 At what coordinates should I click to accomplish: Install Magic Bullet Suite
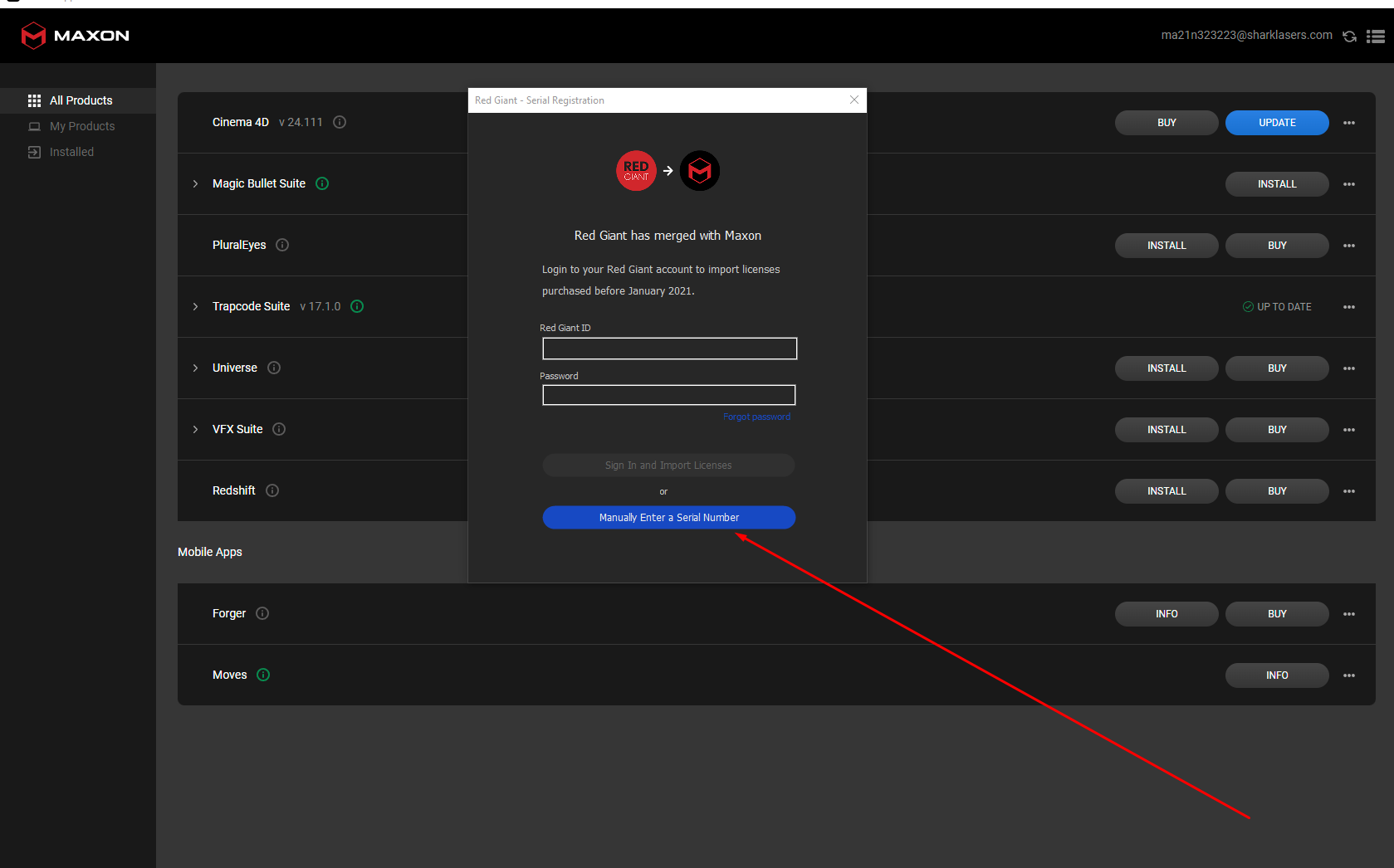(x=1277, y=184)
